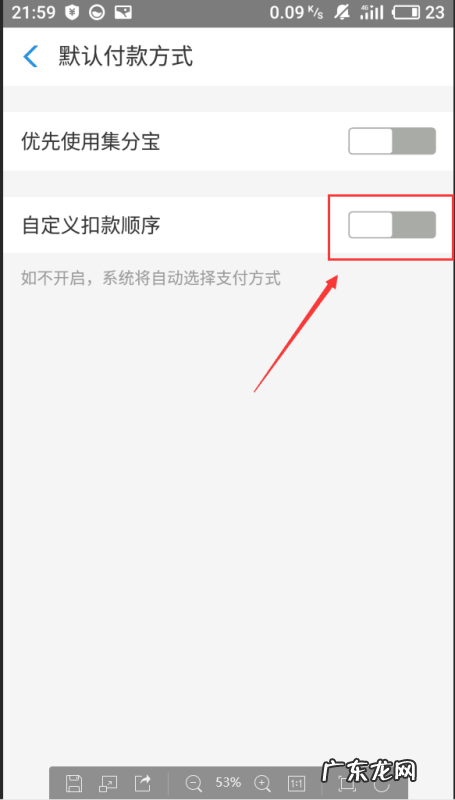The image size is (455, 800).
Task: Enable 优先使用集分宝 switch
Action: [x=392, y=141]
